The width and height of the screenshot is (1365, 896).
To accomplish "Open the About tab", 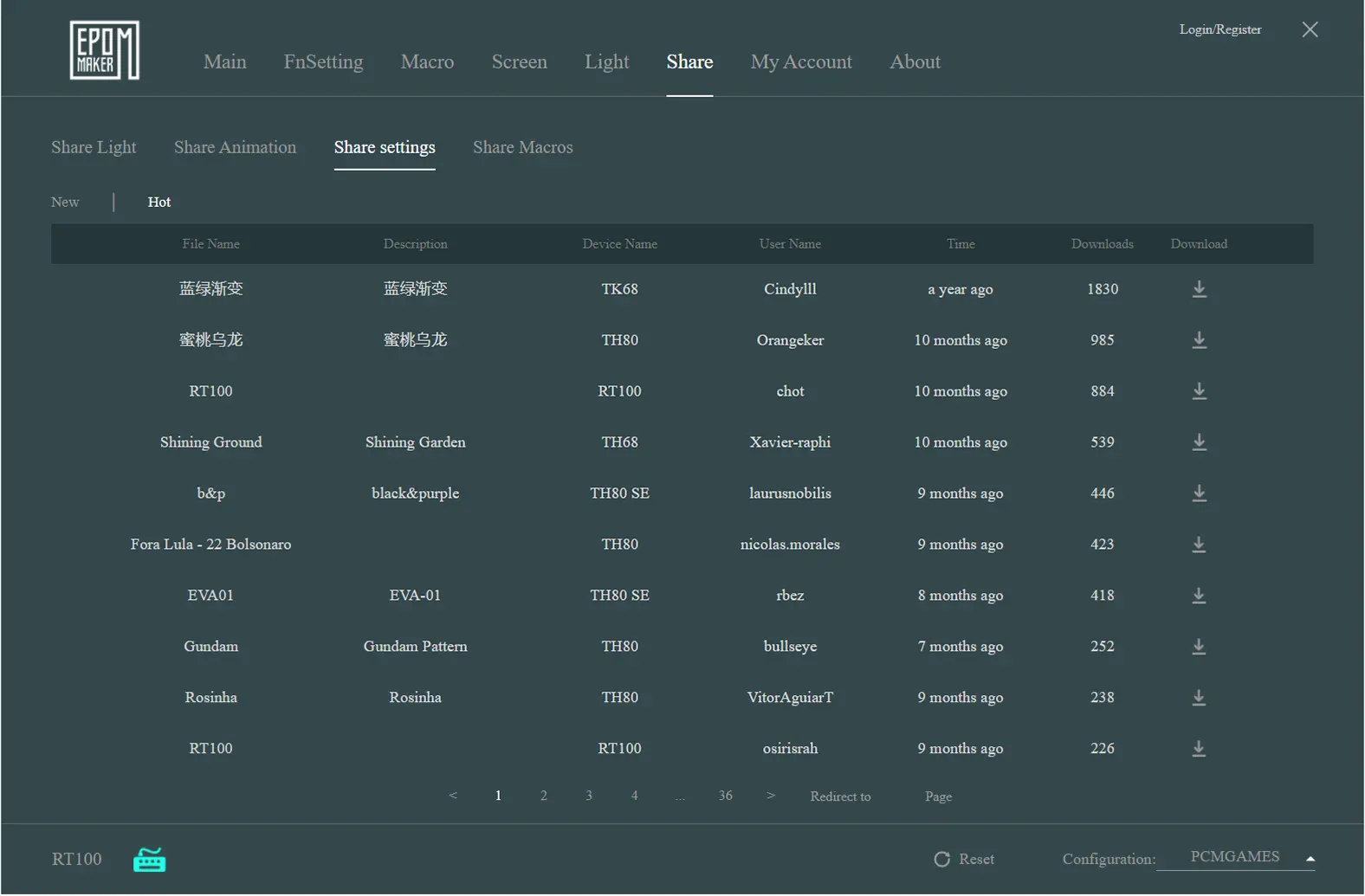I will click(x=915, y=61).
